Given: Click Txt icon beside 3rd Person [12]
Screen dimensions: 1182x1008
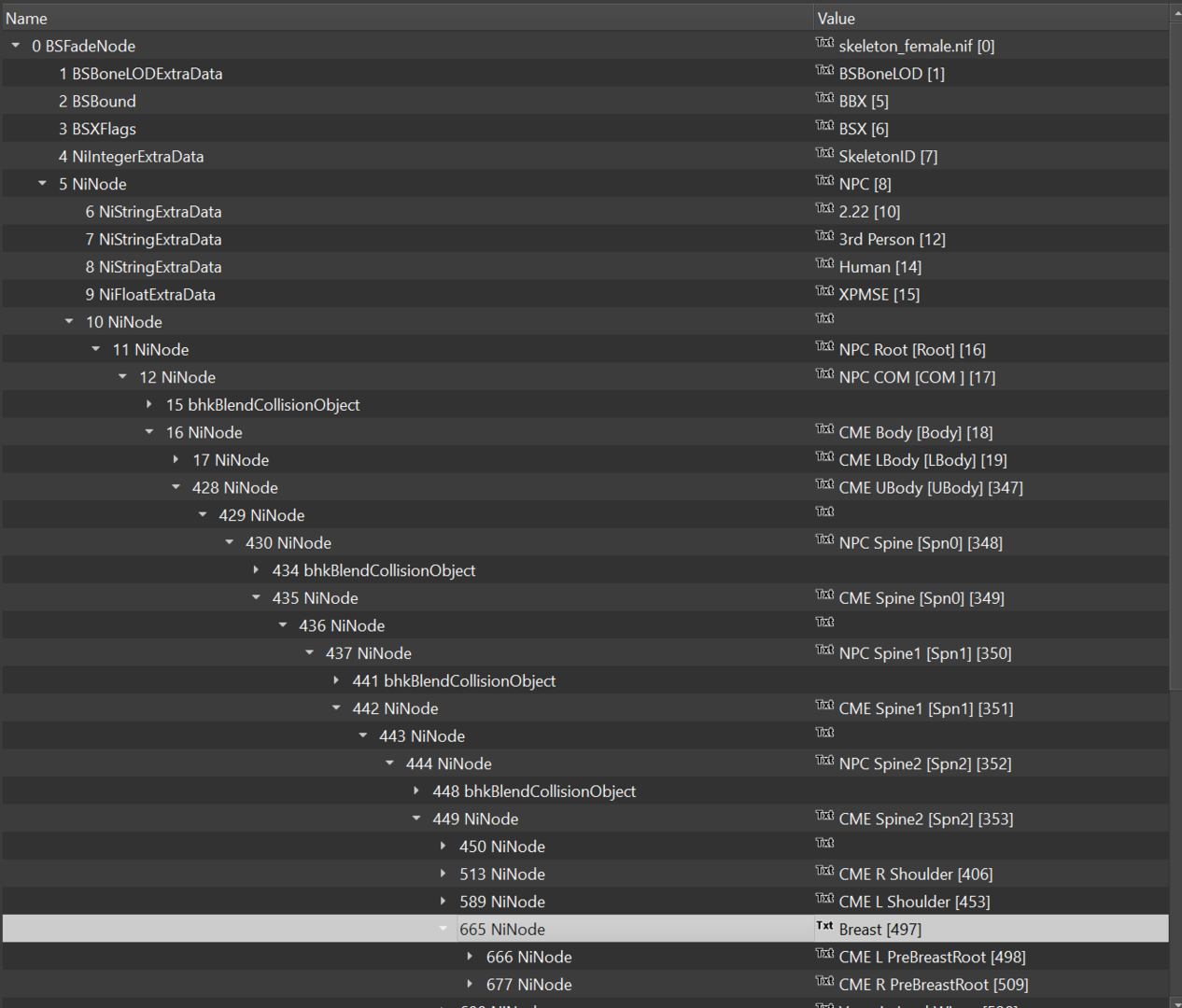Looking at the screenshot, I should coord(824,236).
